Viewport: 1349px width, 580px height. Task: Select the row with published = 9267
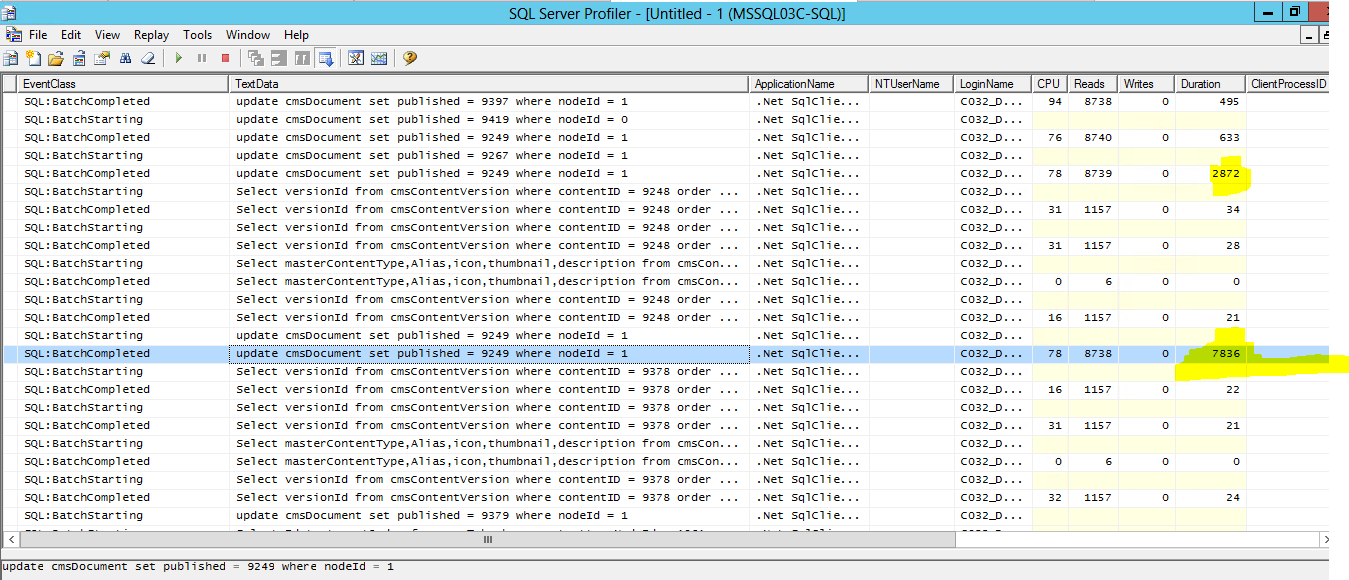[665, 155]
